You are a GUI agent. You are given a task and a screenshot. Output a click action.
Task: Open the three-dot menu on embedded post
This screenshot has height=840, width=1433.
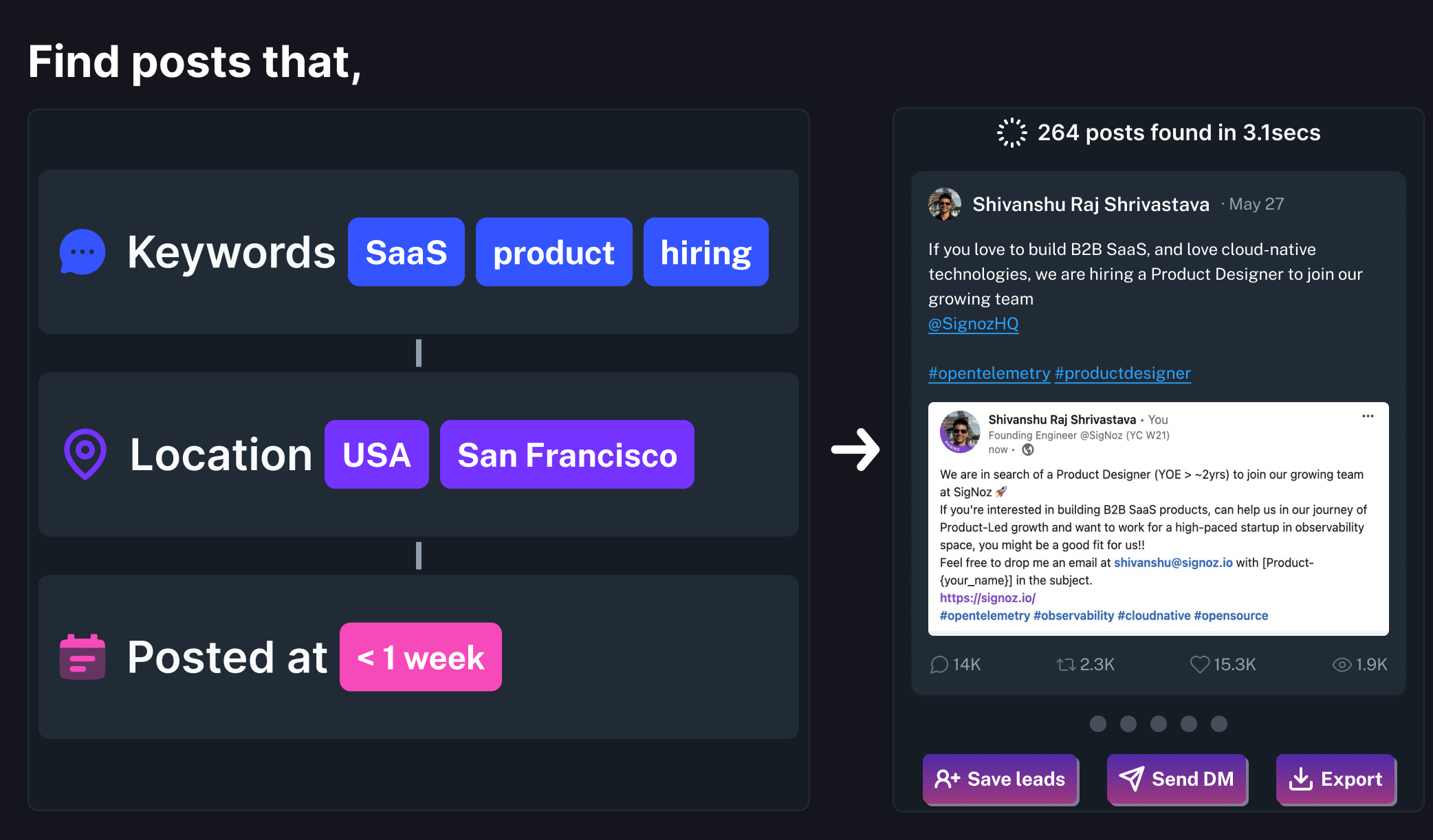pyautogui.click(x=1368, y=417)
